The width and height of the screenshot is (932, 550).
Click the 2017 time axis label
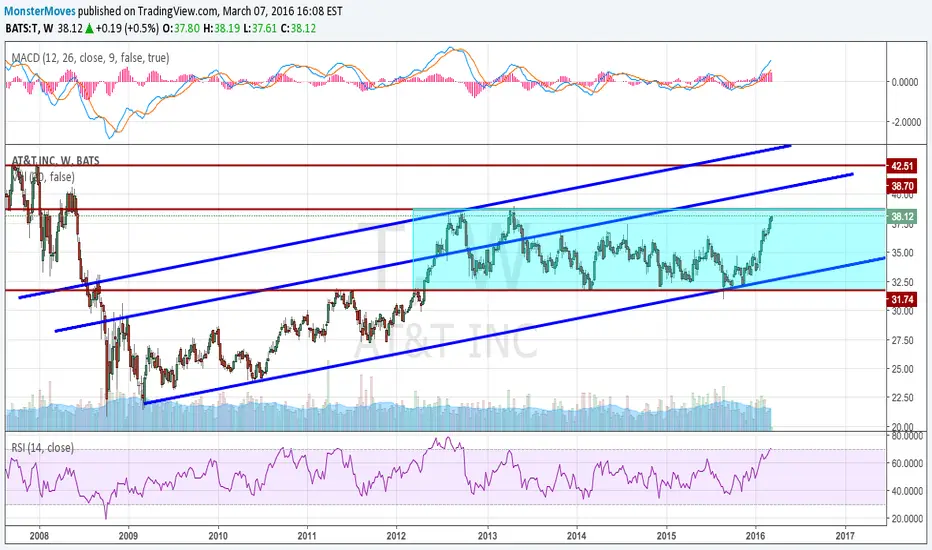click(845, 536)
